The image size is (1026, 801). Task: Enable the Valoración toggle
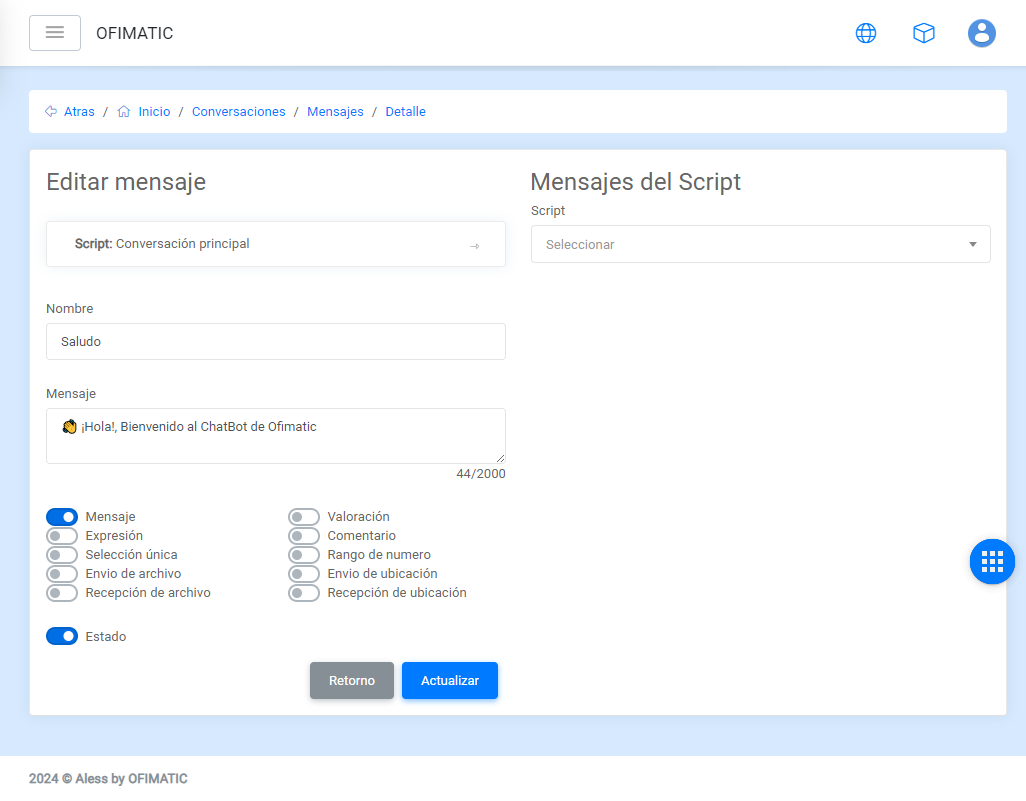click(304, 517)
